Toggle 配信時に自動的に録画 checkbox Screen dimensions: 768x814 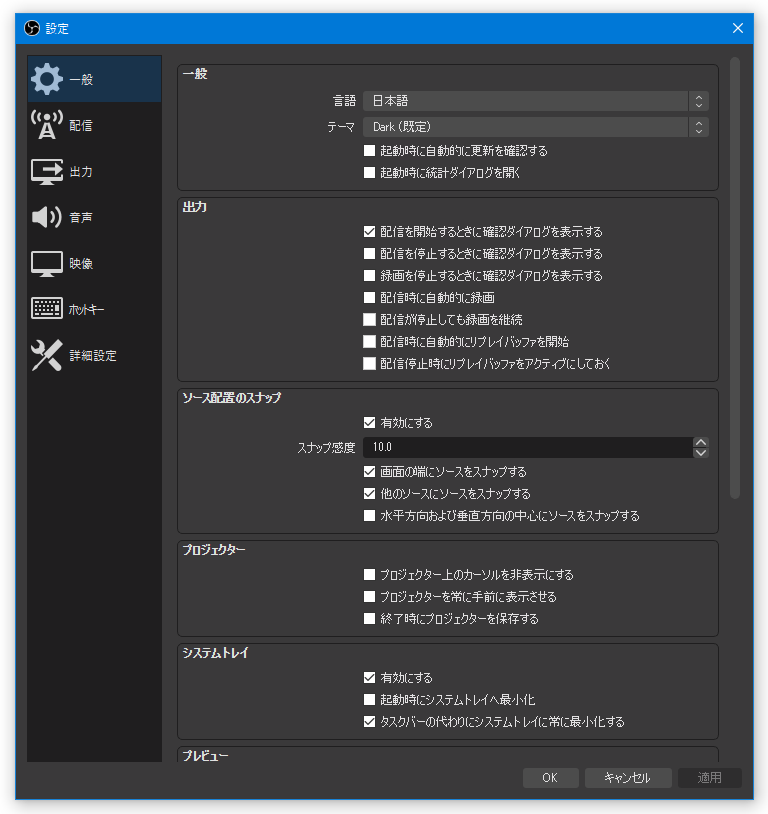369,297
